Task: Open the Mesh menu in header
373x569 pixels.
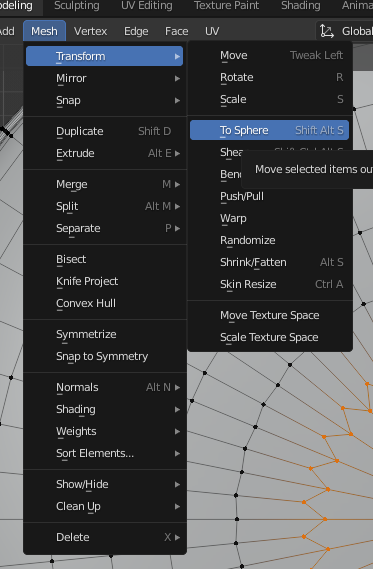Action: point(44,31)
